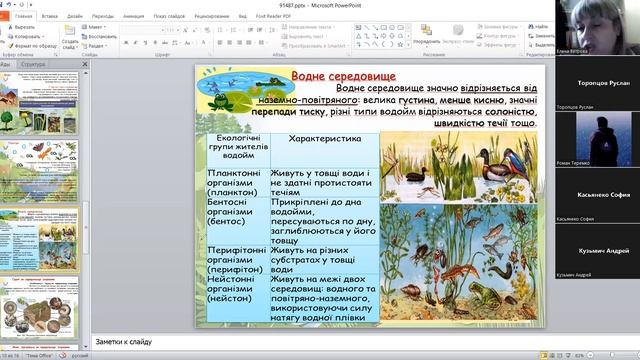The width and height of the screenshot is (640, 360).
Task: Select the butterfly and water cycle slide thumbnail
Action: tap(39, 171)
